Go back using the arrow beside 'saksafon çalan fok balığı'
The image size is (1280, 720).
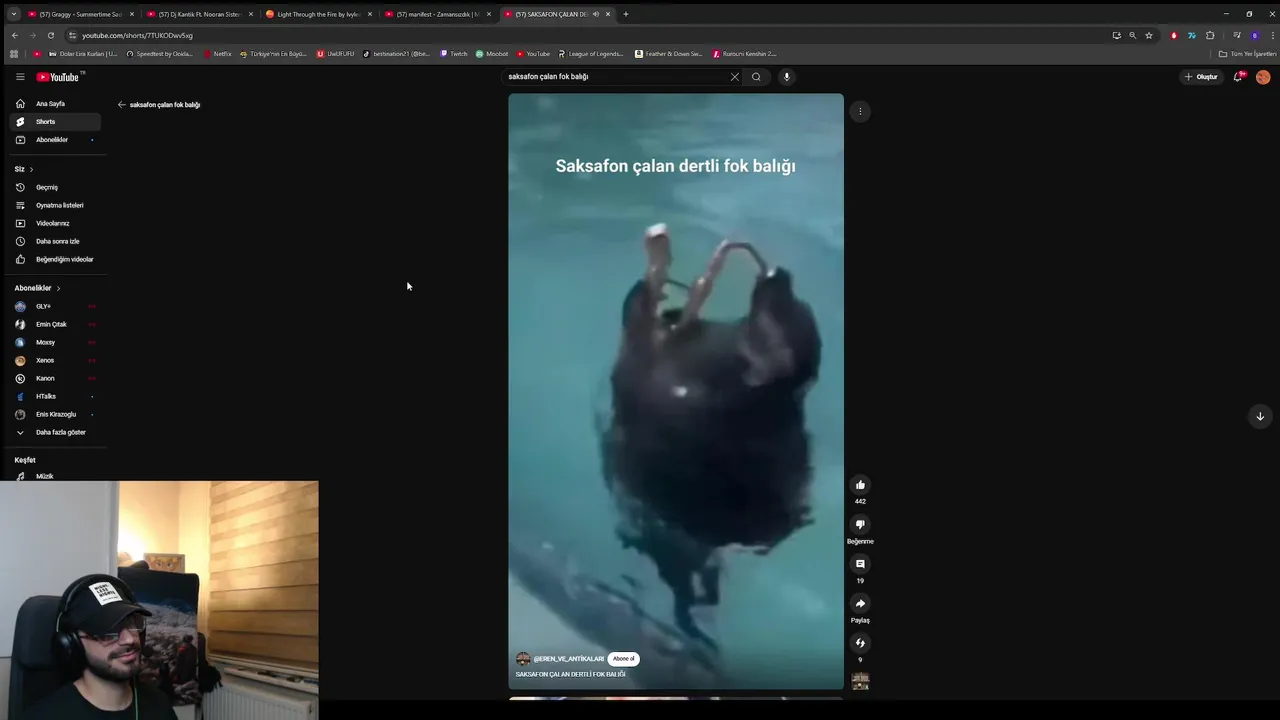tap(121, 105)
